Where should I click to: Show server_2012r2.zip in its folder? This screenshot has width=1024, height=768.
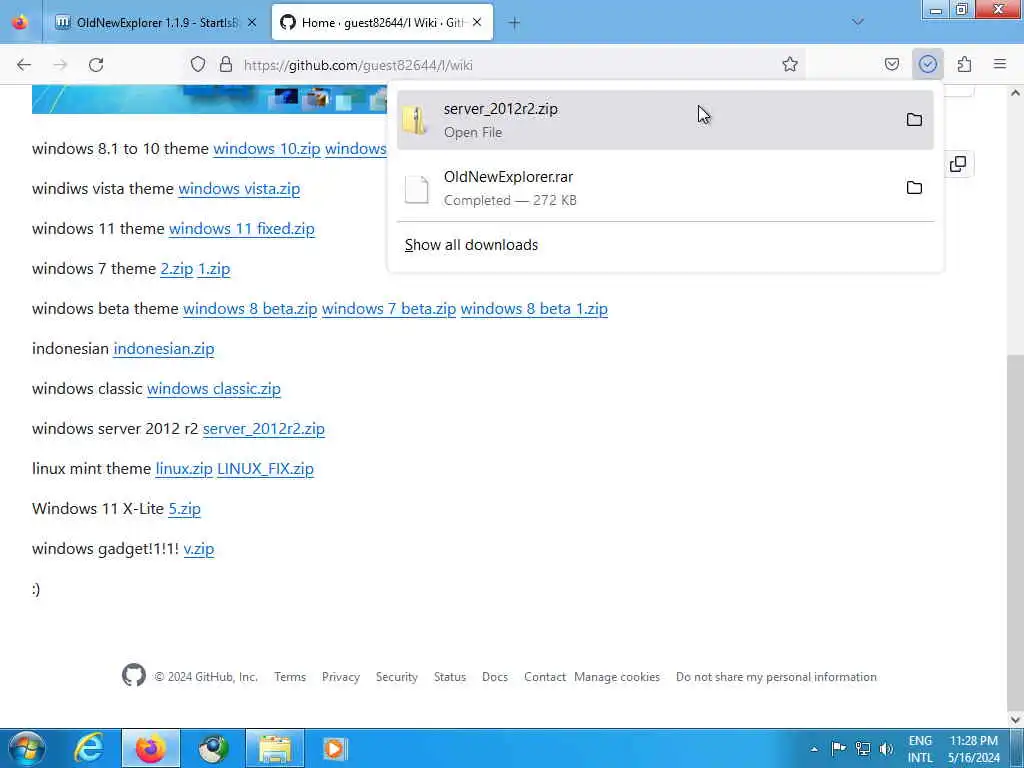coord(914,120)
